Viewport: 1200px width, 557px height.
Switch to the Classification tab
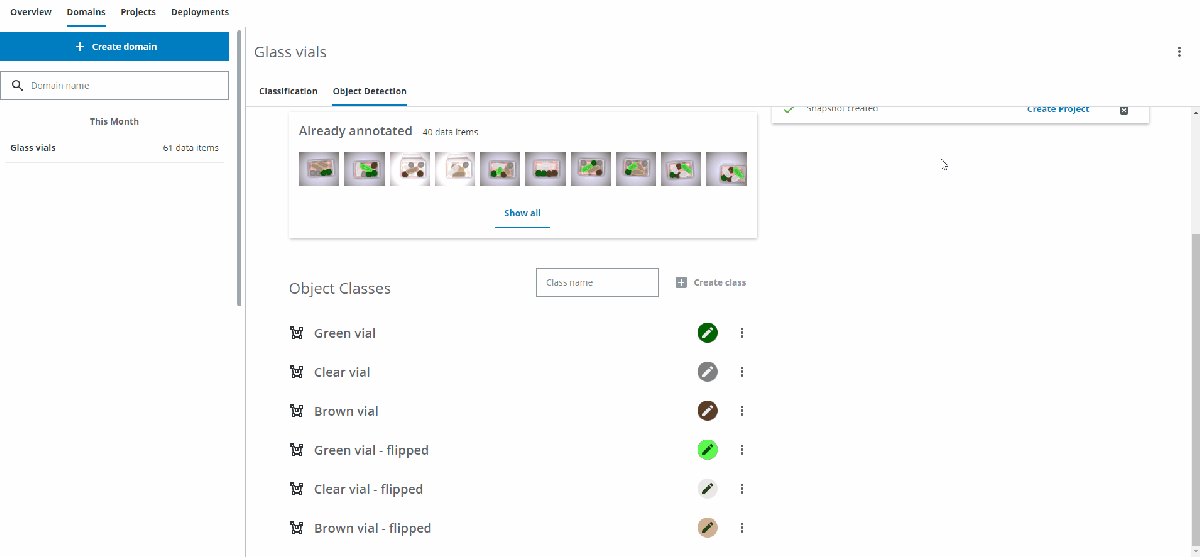coord(288,91)
